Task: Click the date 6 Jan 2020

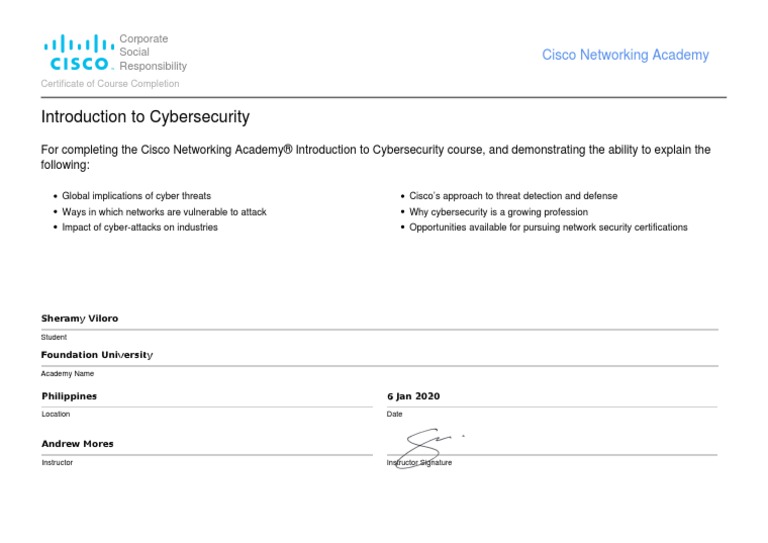Action: click(413, 396)
